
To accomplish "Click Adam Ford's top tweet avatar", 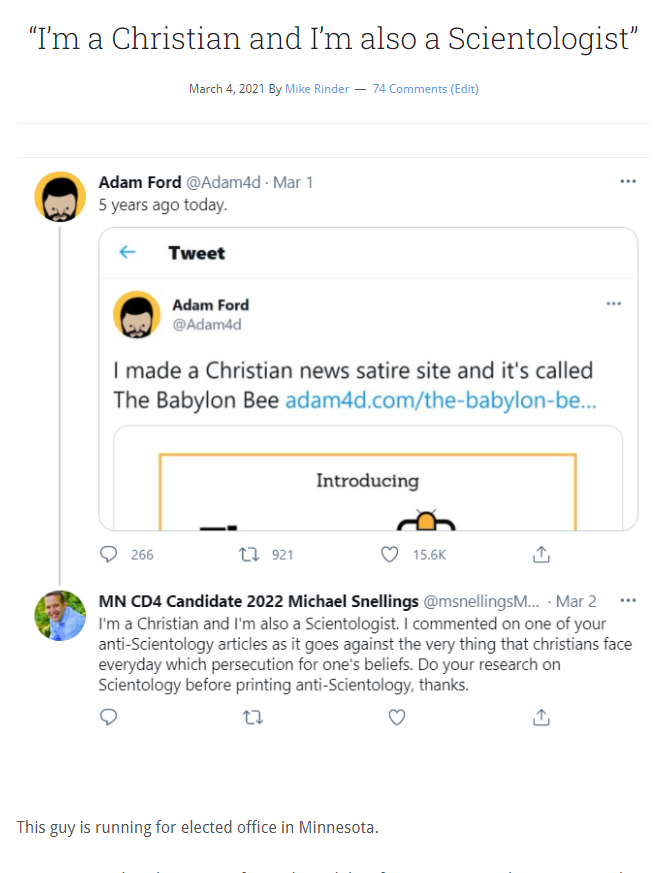I will (60, 197).
